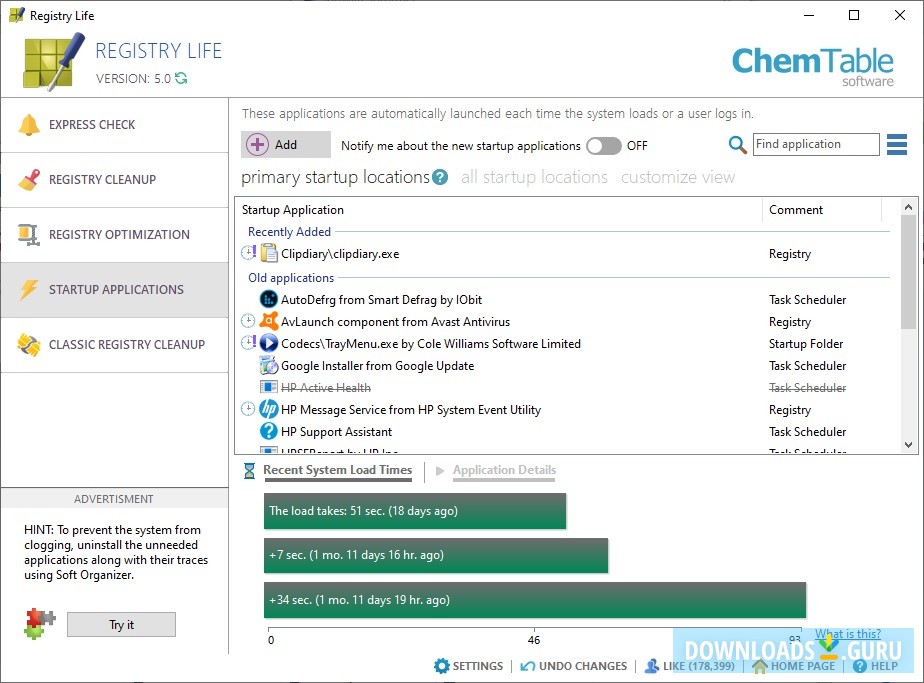Click the HP Support Assistant question mark icon
This screenshot has width=924, height=683.
coord(269,431)
